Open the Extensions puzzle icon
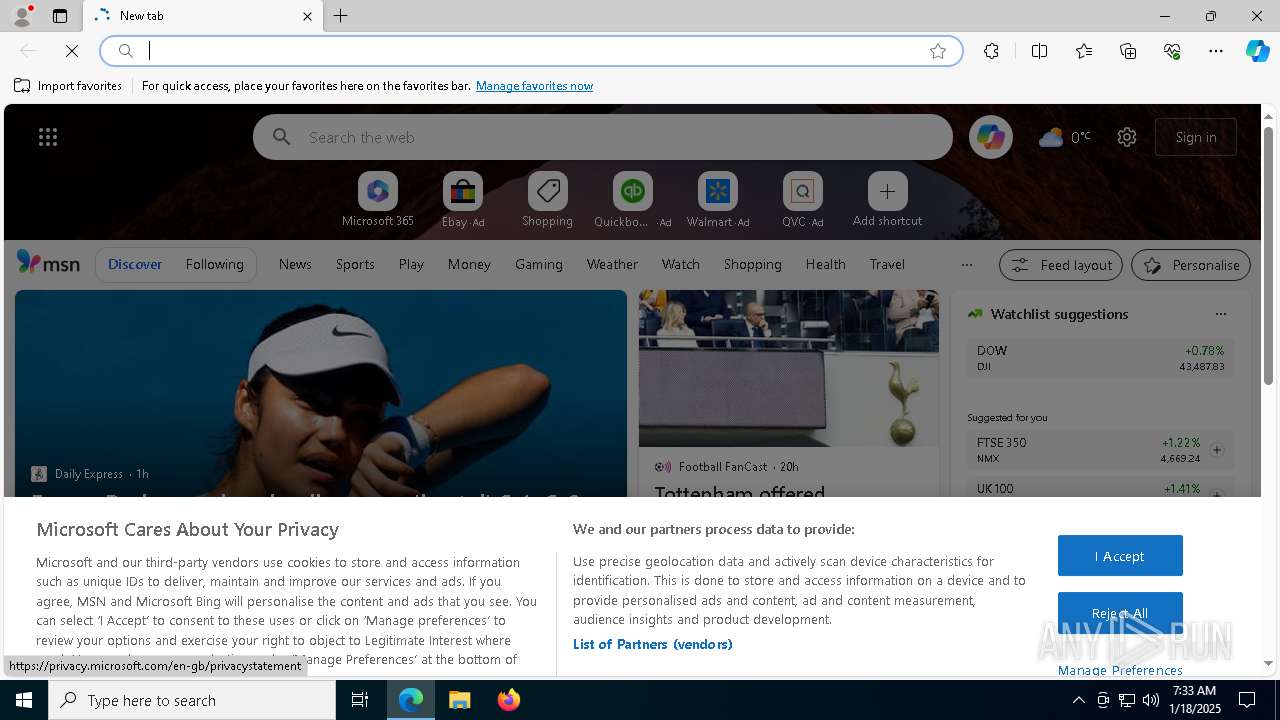 991,51
